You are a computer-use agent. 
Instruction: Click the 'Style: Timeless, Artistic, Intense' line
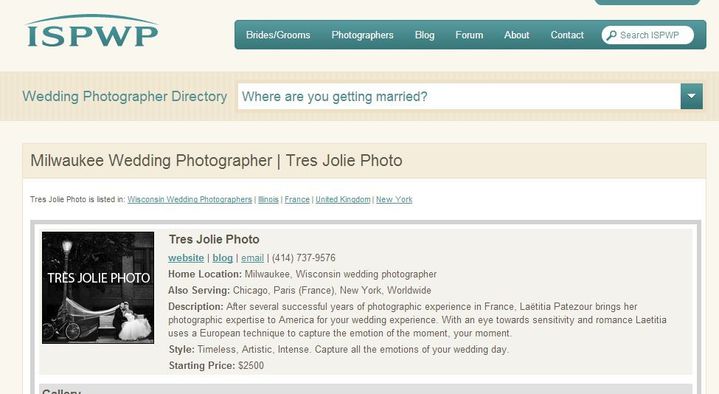pos(338,350)
